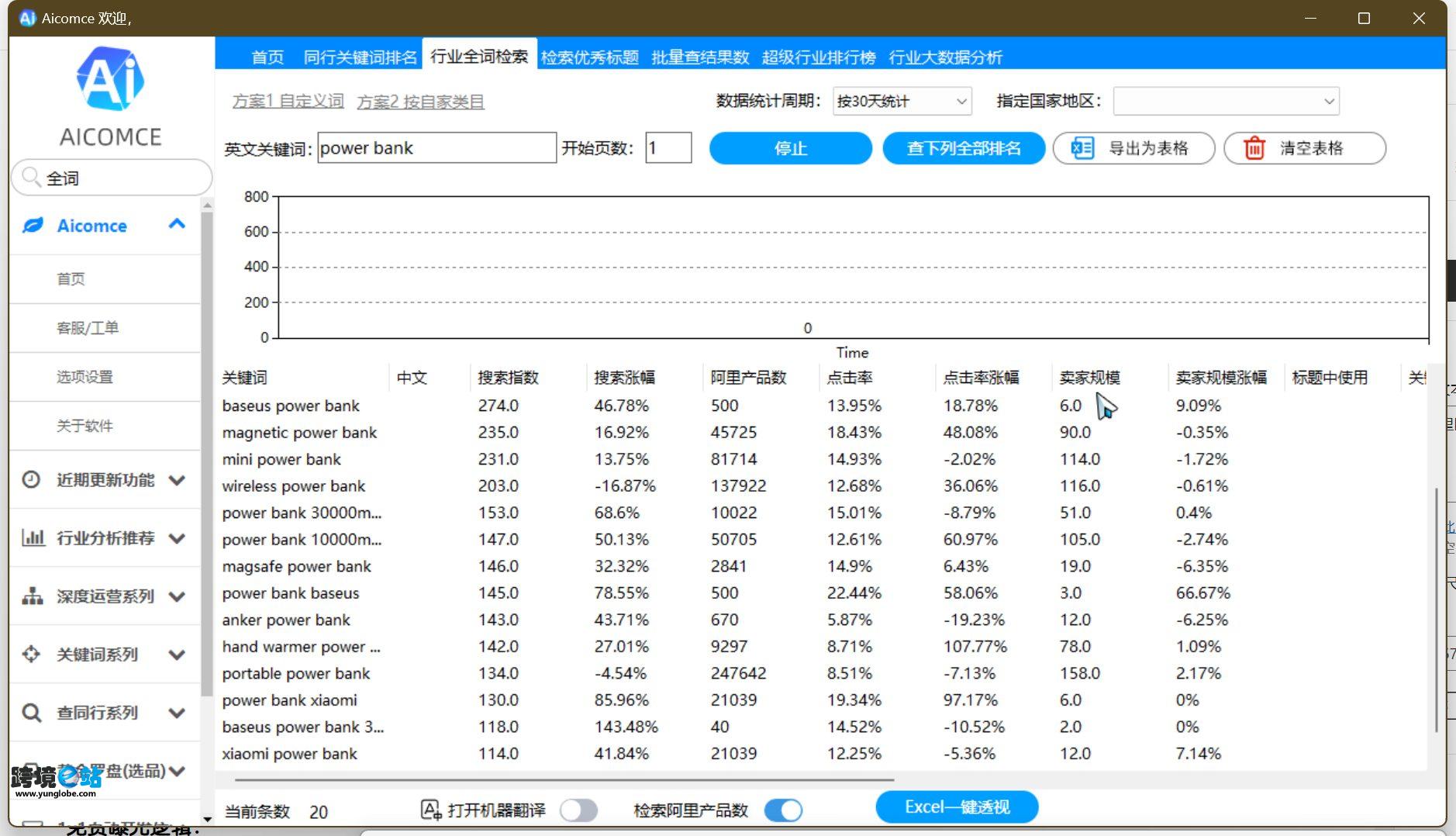Sort by the 搜索涨幅 column header
Image resolution: width=1456 pixels, height=836 pixels.
point(624,377)
